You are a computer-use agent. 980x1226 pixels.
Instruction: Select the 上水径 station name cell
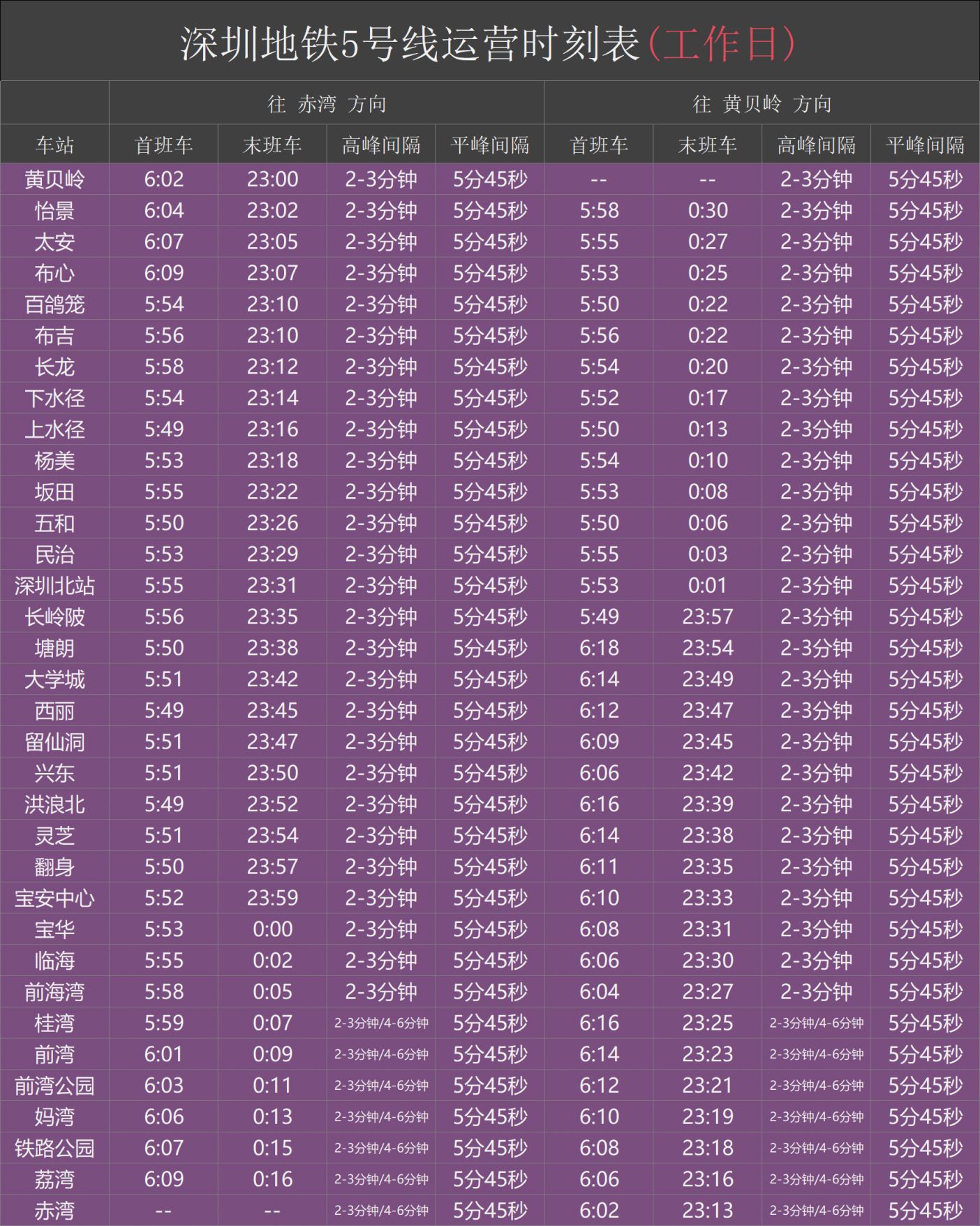[x=54, y=429]
